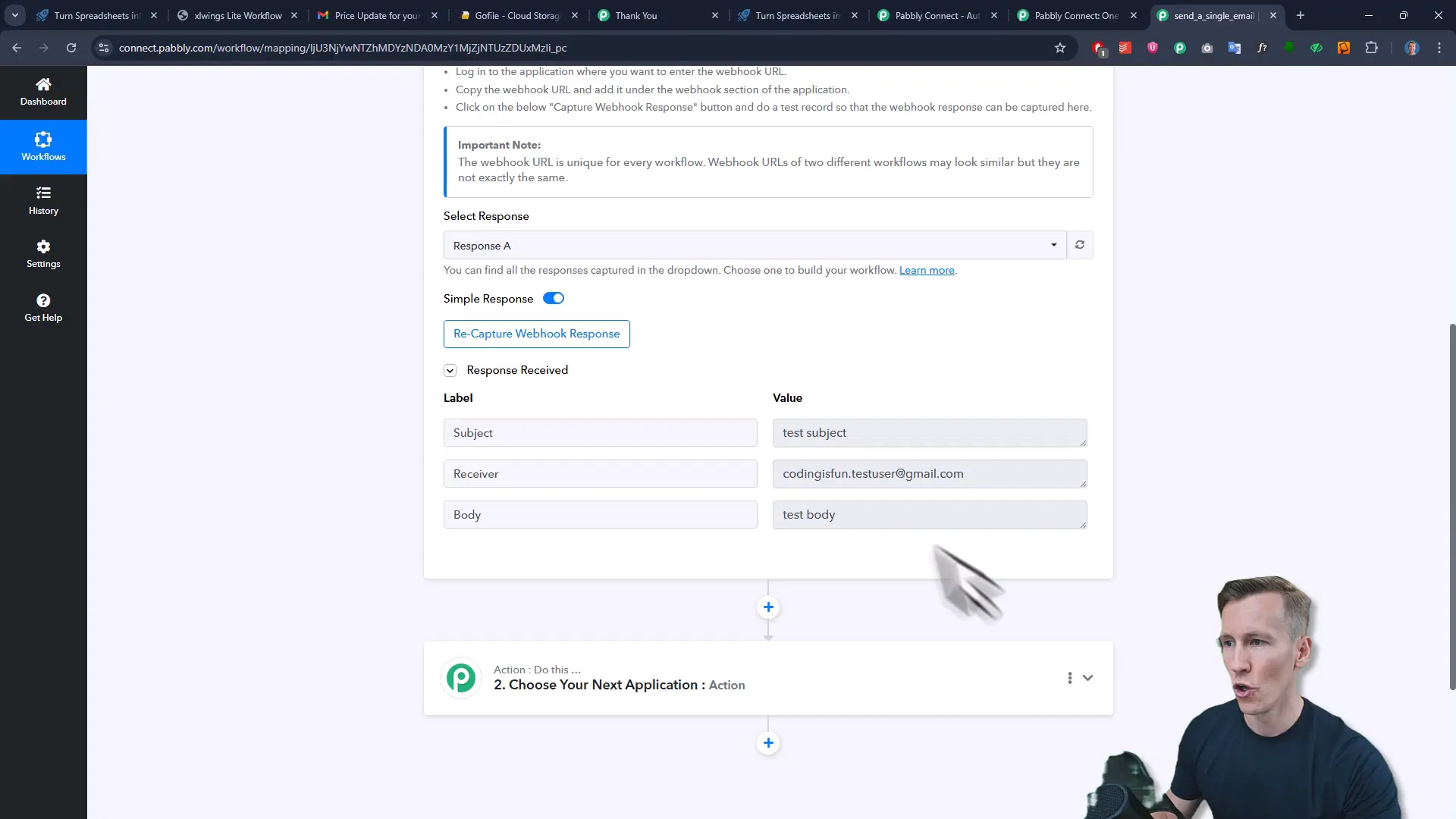Viewport: 1456px width, 819px height.
Task: Click the refresh responses icon beside Response A
Action: 1080,244
